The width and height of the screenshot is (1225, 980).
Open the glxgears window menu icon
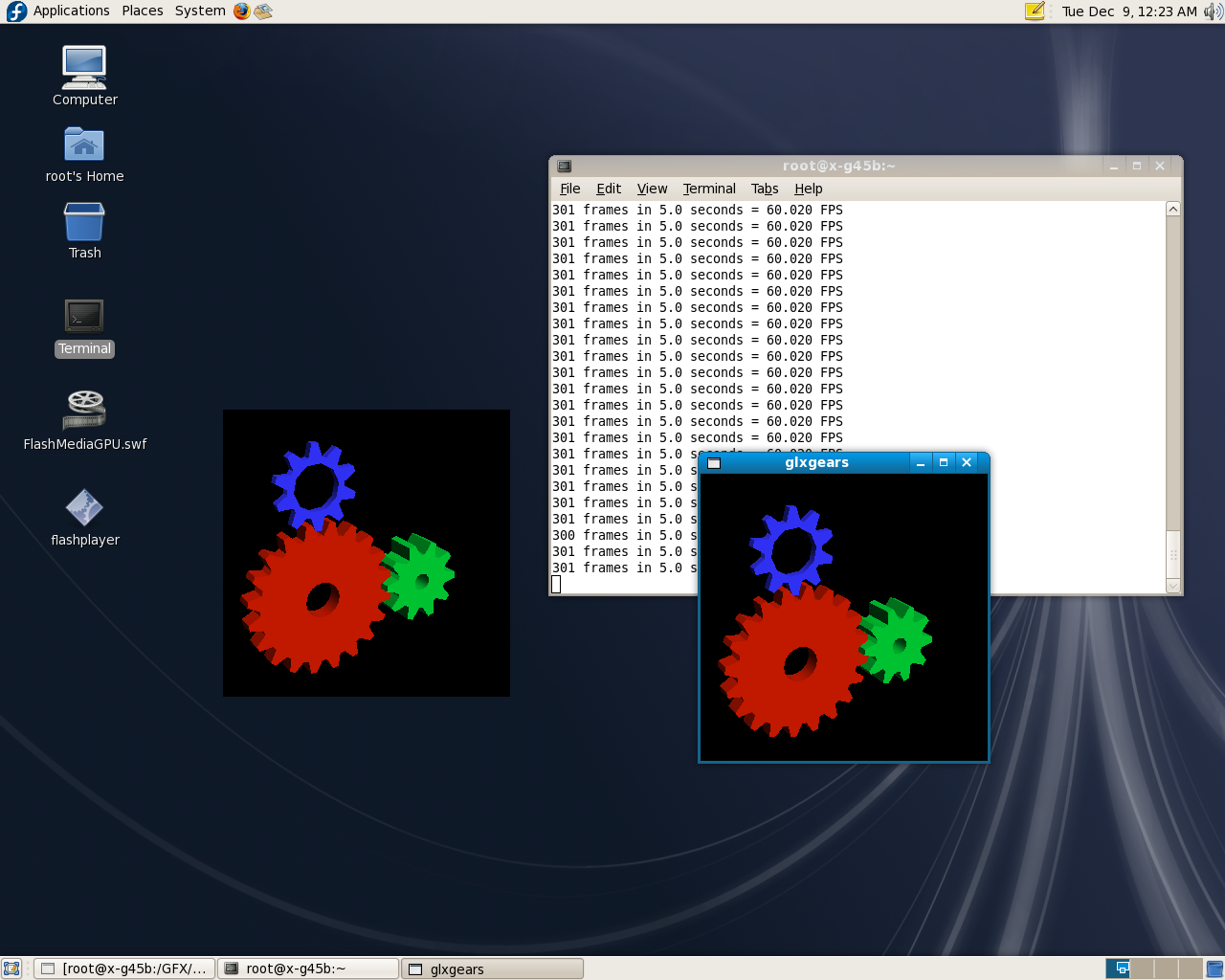(x=713, y=463)
